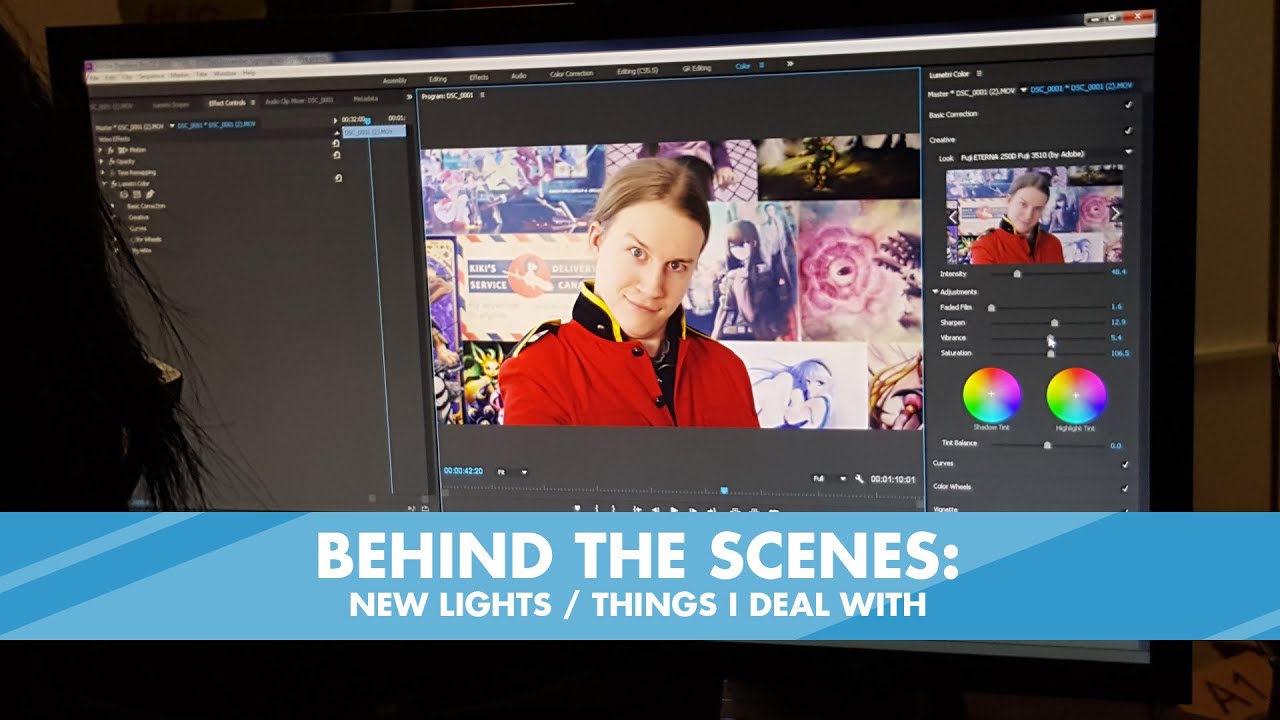Reset the Lumetri Color effect

pyautogui.click(x=338, y=178)
